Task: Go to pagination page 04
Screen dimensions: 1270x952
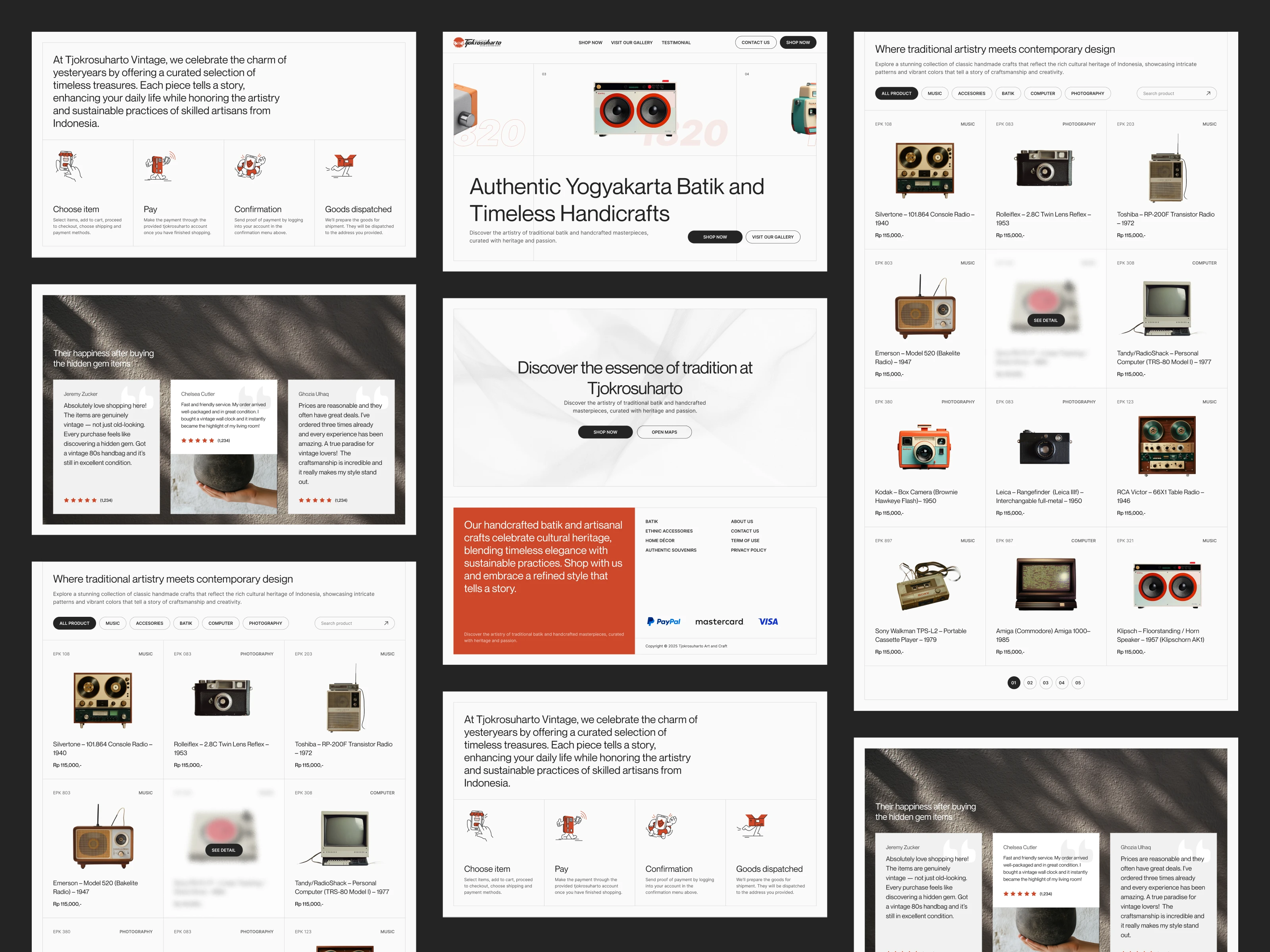Action: pyautogui.click(x=1062, y=683)
